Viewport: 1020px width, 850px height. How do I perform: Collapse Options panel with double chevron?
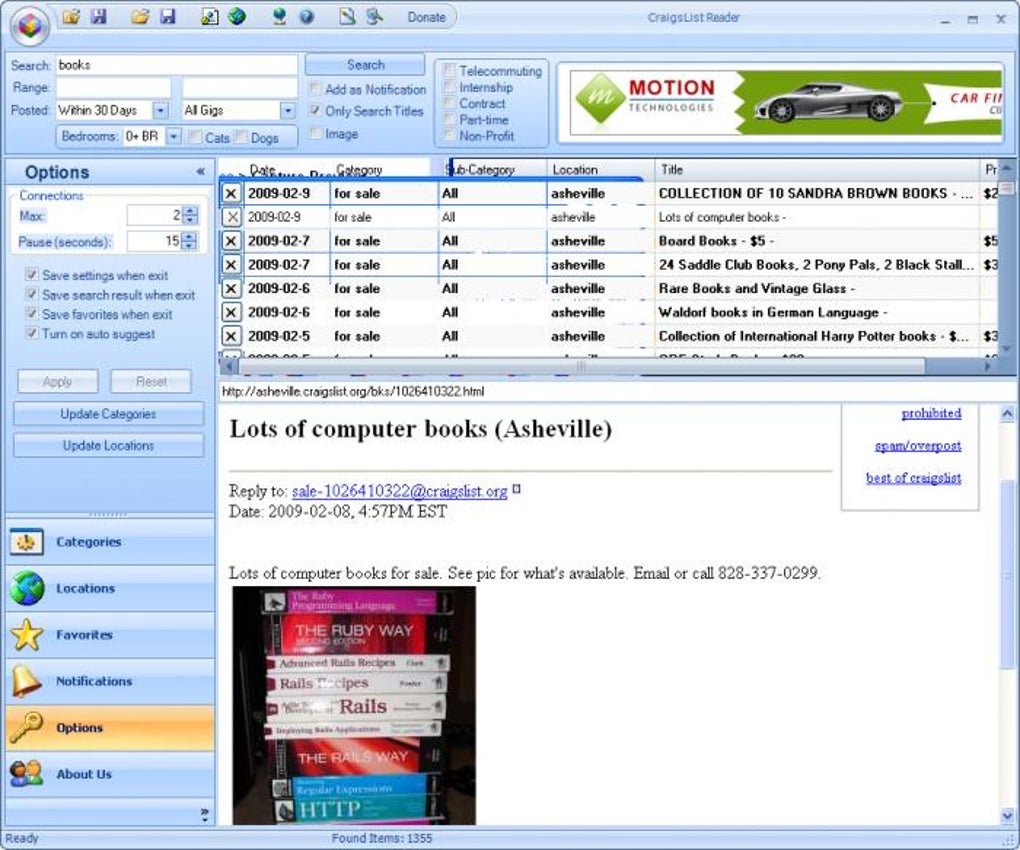pos(200,172)
